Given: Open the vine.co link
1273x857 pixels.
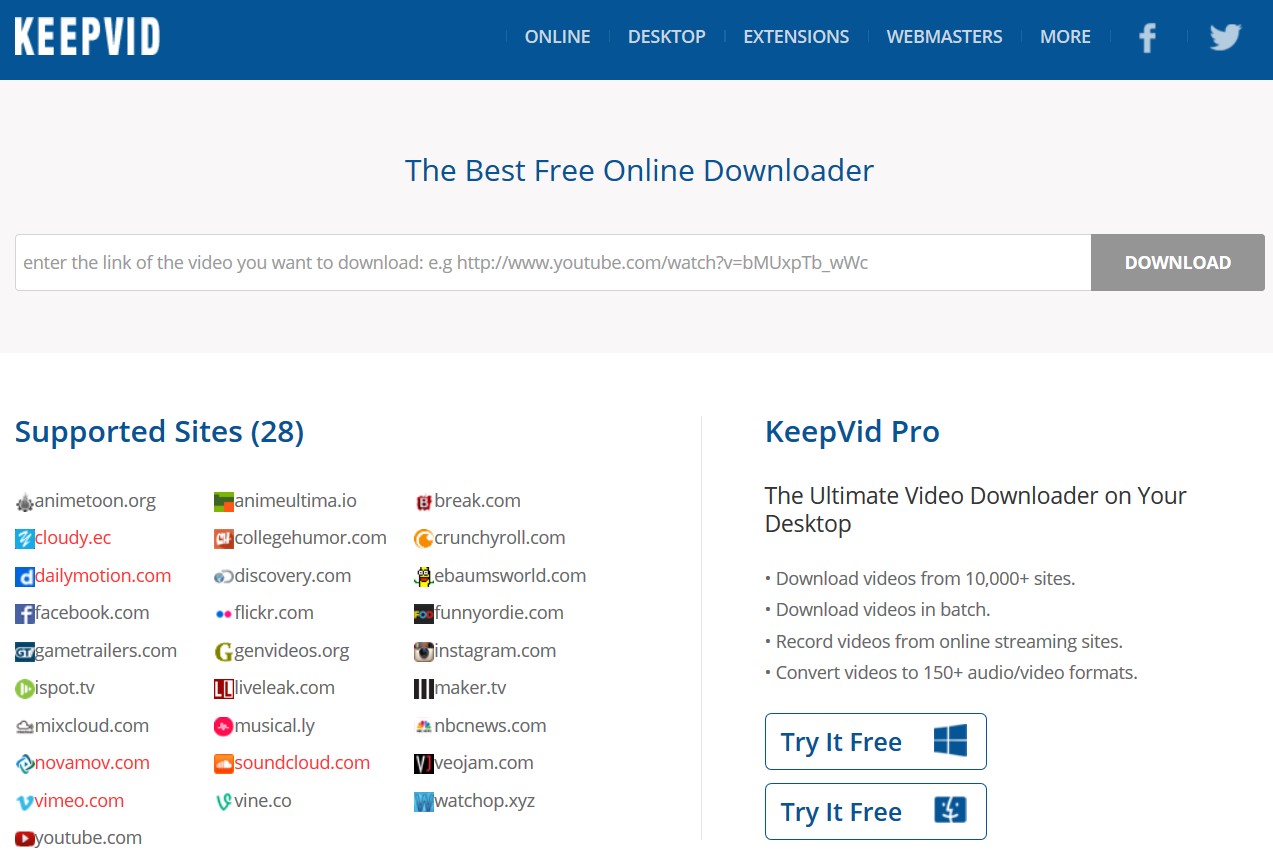Looking at the screenshot, I should coord(263,801).
